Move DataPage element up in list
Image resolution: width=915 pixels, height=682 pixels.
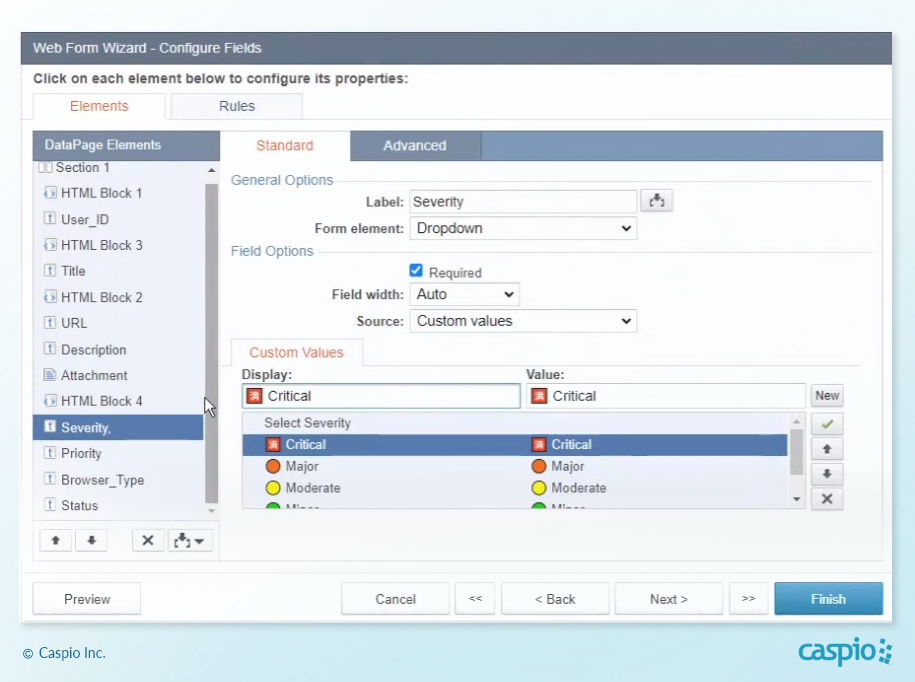(55, 540)
